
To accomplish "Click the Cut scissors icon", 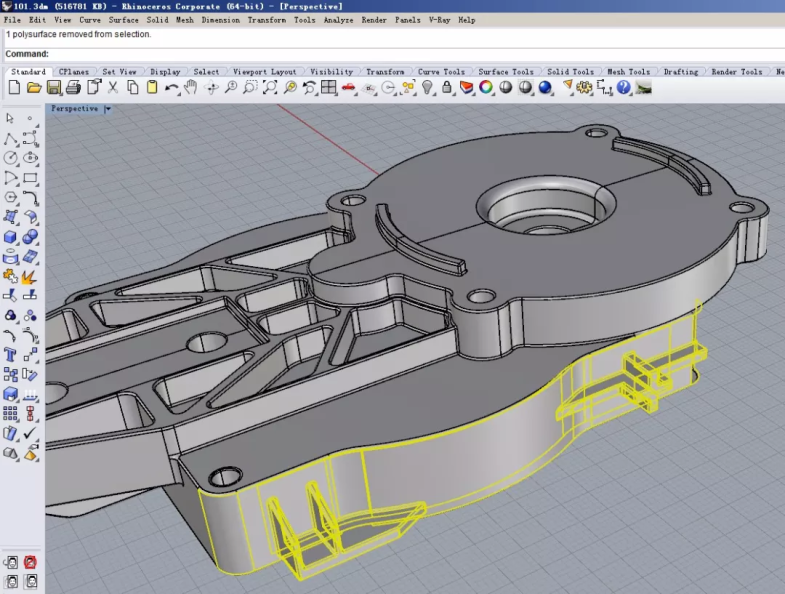I will coord(112,88).
